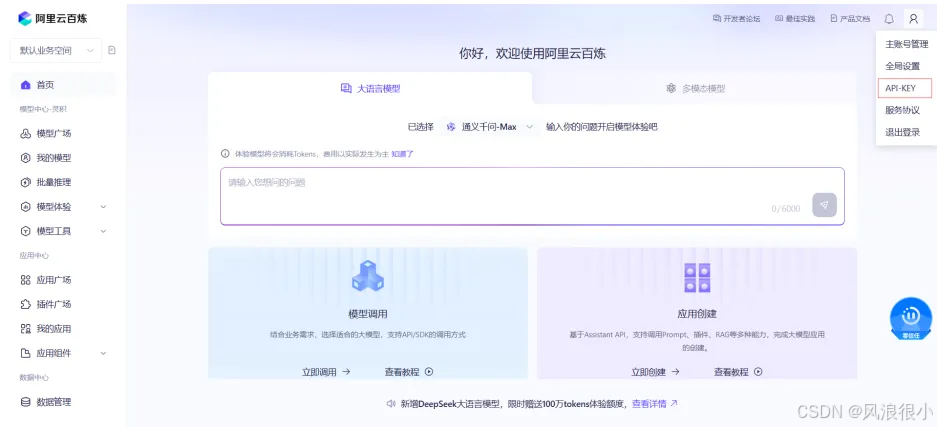
Task: Click the 知道了 link
Action: (x=403, y=154)
